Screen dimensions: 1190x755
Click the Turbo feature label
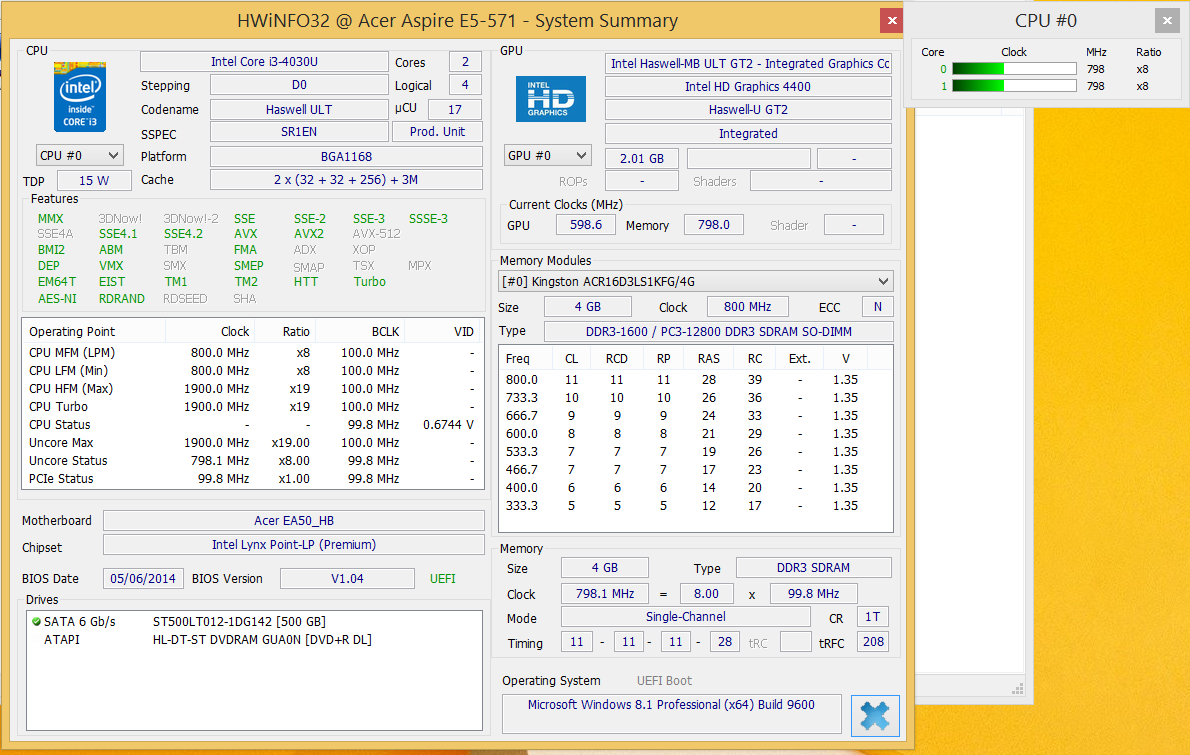(x=370, y=282)
